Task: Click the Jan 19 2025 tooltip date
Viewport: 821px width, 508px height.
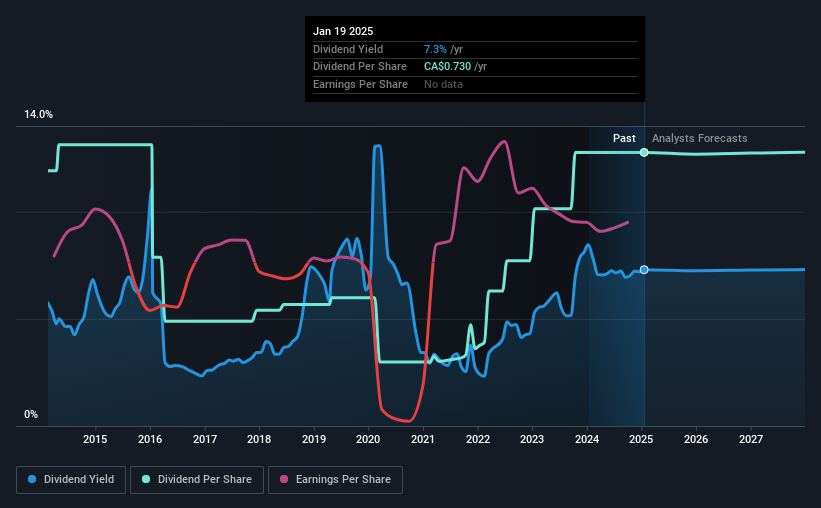Action: (343, 31)
